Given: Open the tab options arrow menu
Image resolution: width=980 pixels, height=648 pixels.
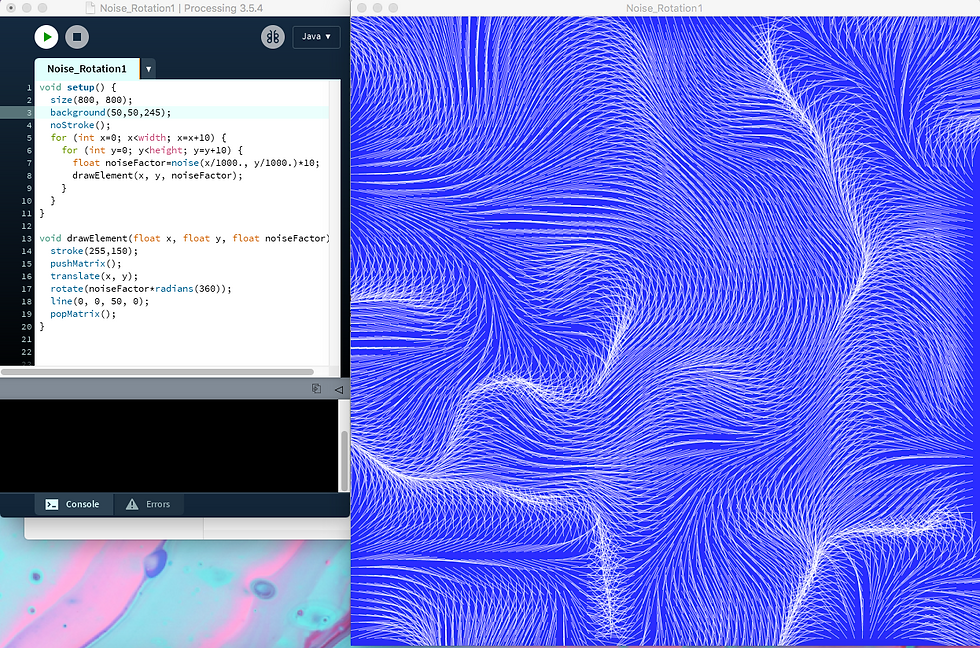Looking at the screenshot, I should coord(149,69).
